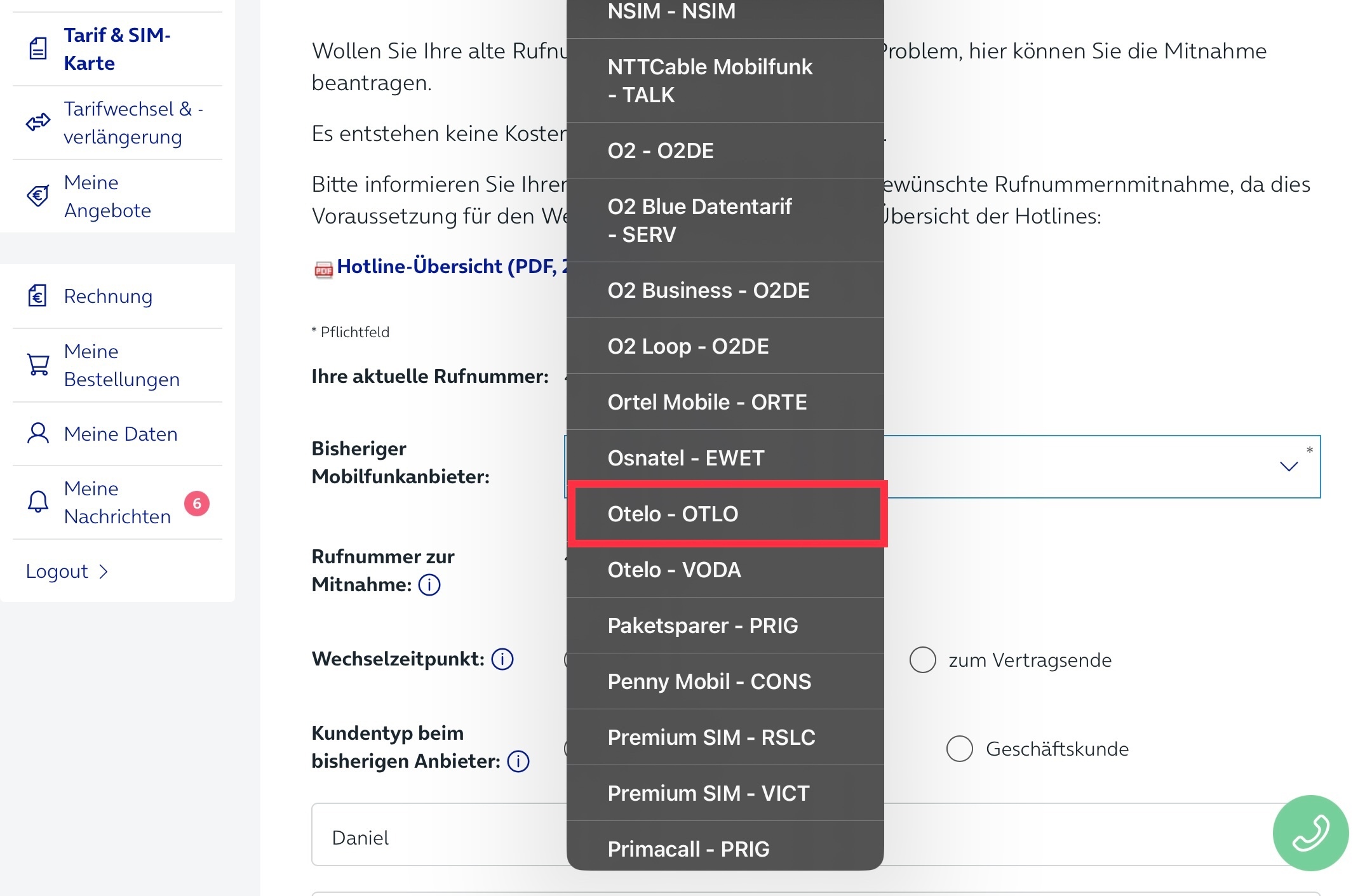Choose Ortel Mobile - ORTE option
This screenshot has height=896, width=1372.
pos(725,402)
